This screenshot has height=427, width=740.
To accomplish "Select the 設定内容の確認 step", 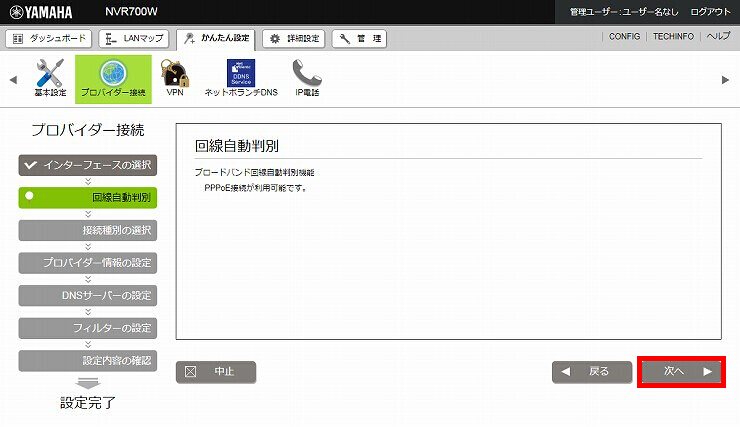I will click(88, 360).
